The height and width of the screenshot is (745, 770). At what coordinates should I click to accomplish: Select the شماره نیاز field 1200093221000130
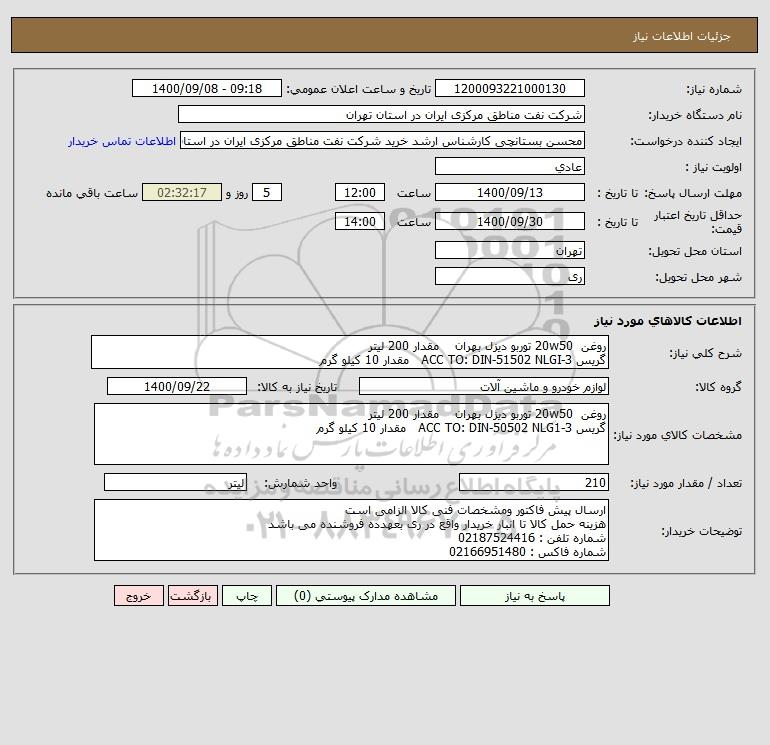pyautogui.click(x=510, y=88)
